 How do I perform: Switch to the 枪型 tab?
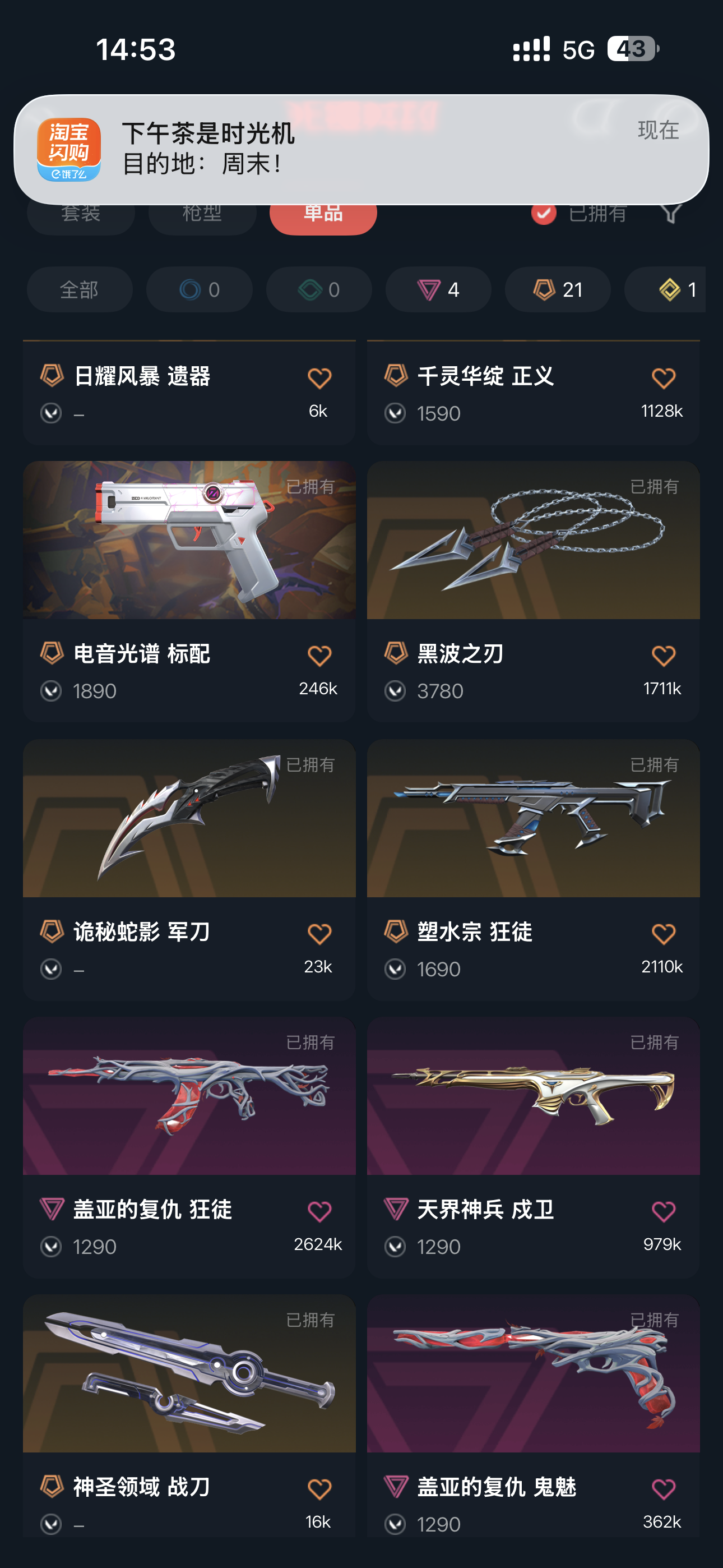click(x=202, y=216)
